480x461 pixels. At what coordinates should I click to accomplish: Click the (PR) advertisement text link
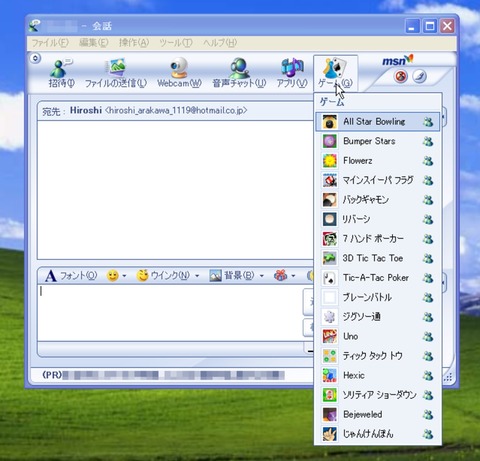click(163, 375)
